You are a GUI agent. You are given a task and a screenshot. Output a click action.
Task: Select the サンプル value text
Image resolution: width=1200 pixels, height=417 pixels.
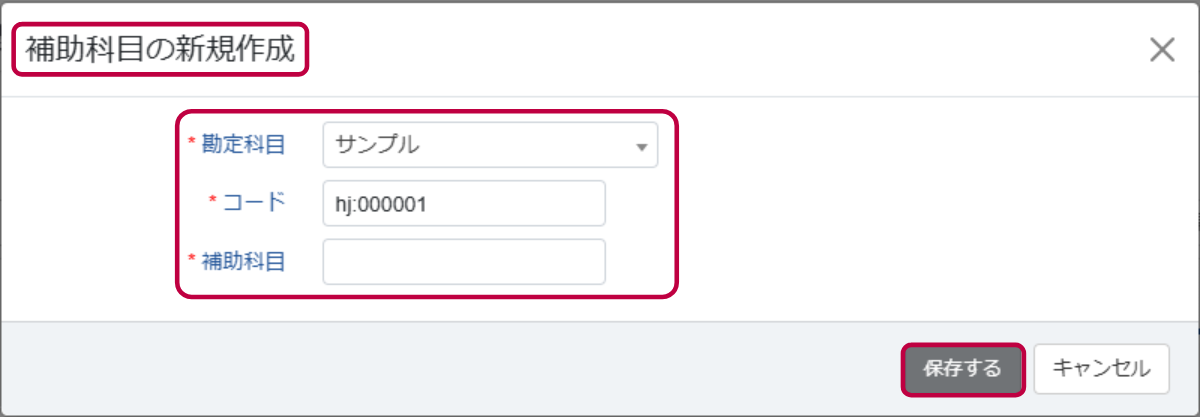pos(377,145)
